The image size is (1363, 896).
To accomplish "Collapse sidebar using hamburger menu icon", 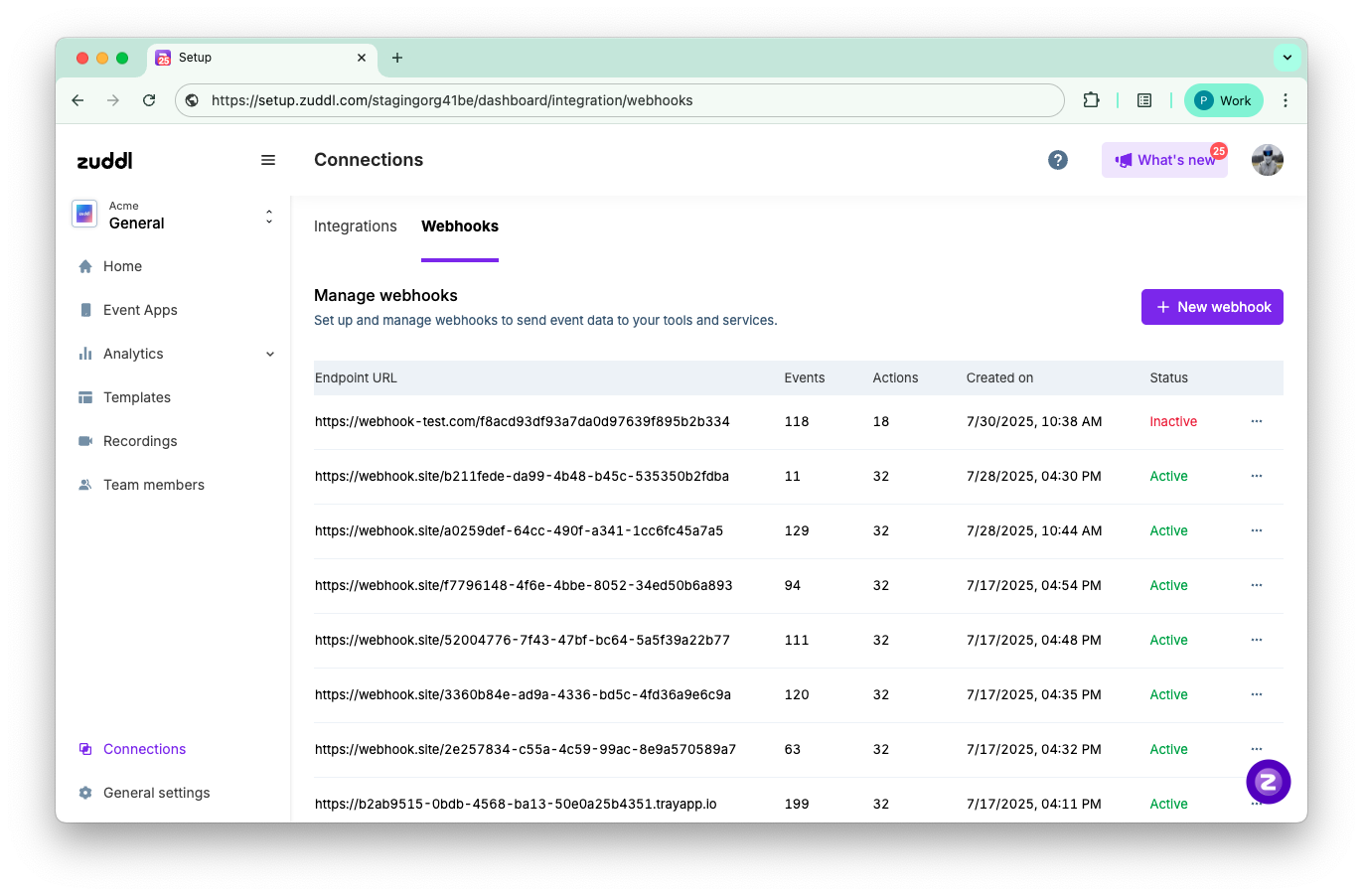I will coord(268,160).
